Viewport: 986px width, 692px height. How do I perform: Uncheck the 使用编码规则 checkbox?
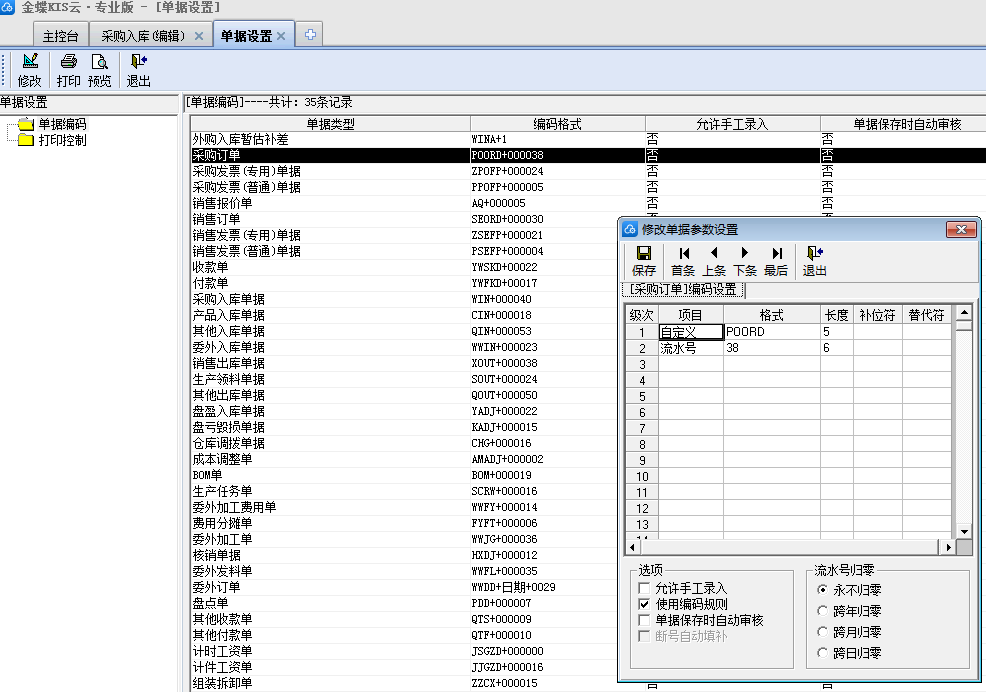pos(644,604)
